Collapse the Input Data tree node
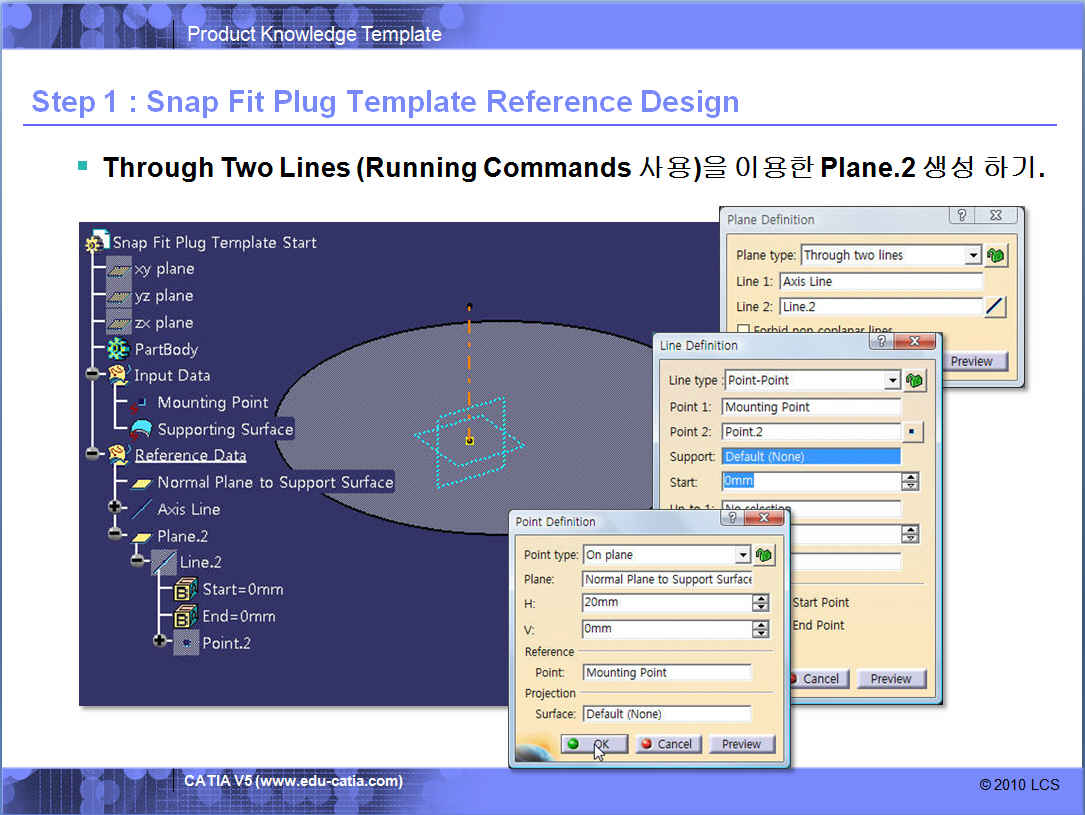This screenshot has width=1085, height=815. click(95, 376)
